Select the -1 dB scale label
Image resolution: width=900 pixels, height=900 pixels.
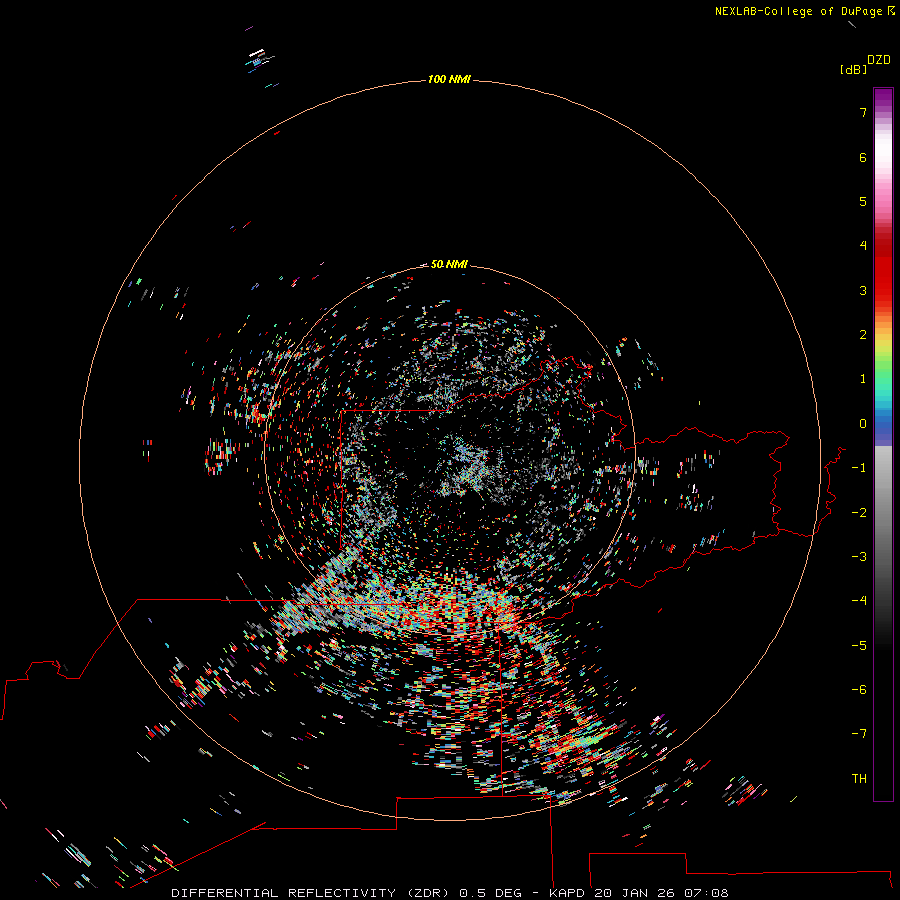(859, 468)
